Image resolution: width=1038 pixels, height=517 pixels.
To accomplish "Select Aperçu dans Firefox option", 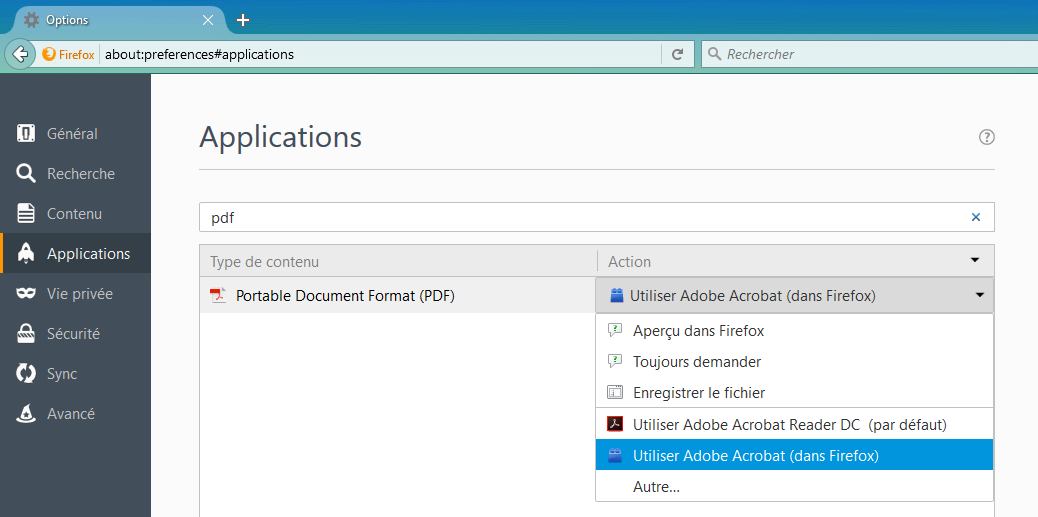I will [698, 330].
